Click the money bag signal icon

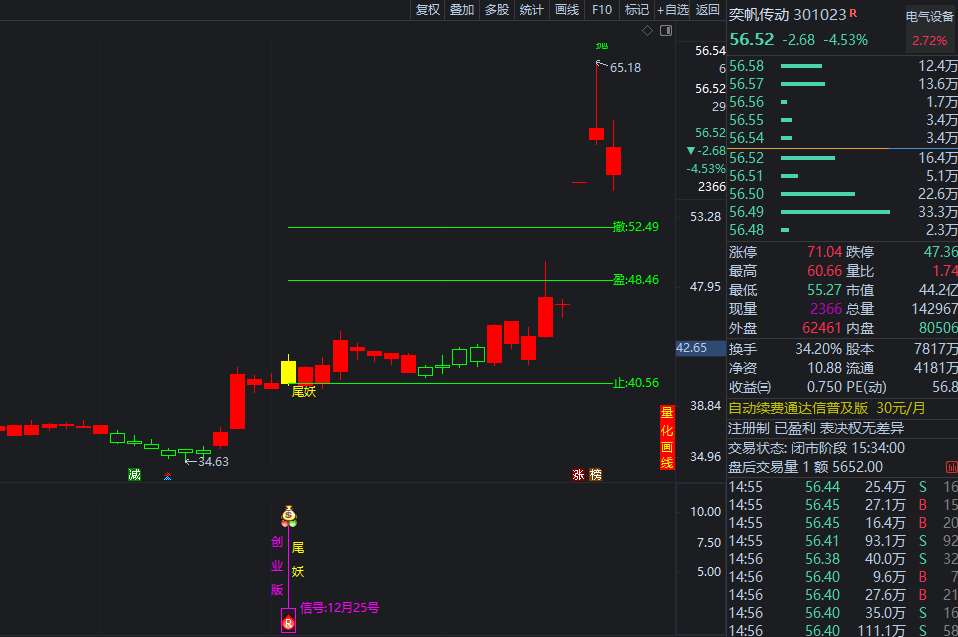point(289,516)
